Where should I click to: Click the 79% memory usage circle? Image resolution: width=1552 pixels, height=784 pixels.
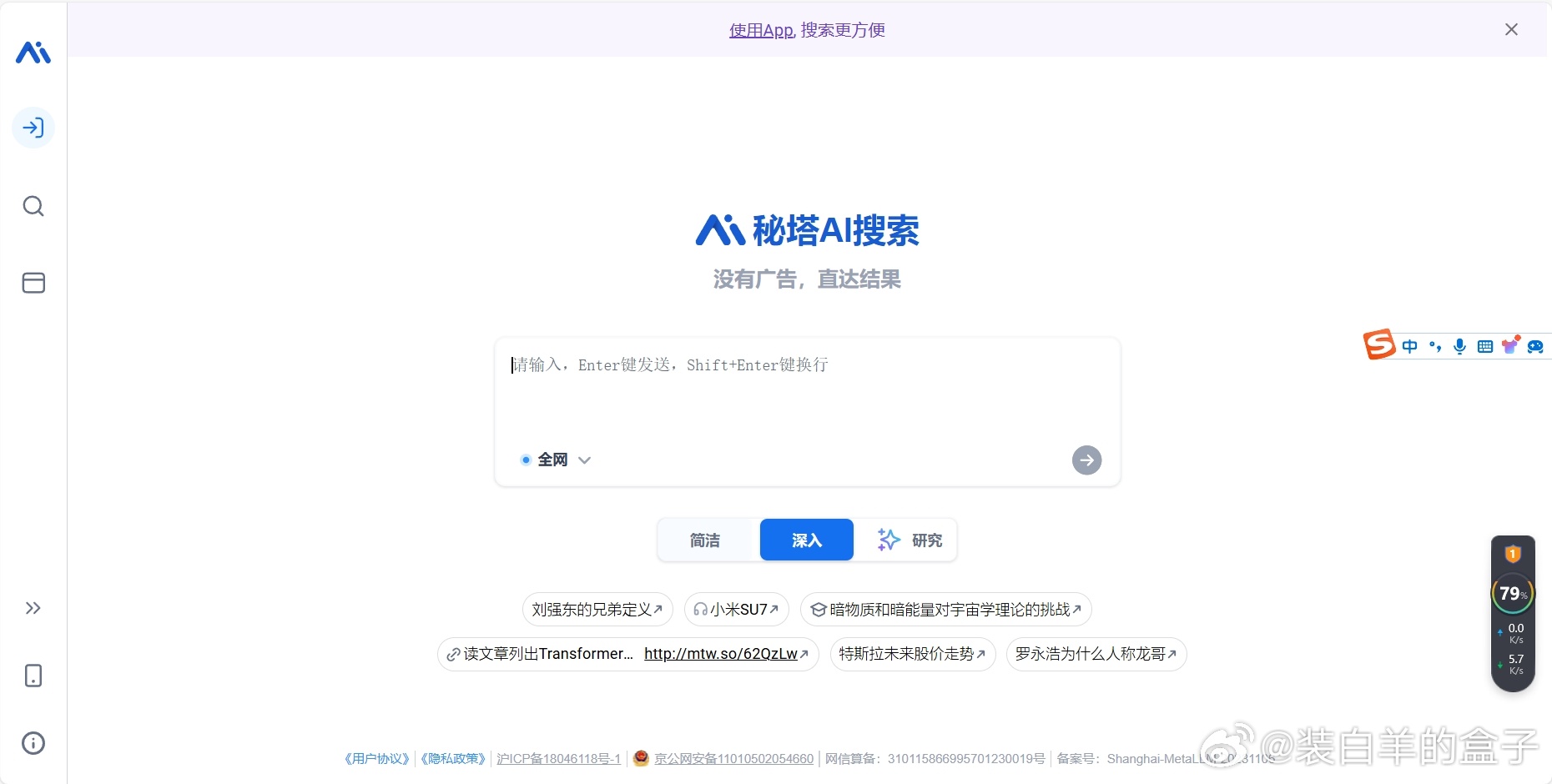[1513, 593]
